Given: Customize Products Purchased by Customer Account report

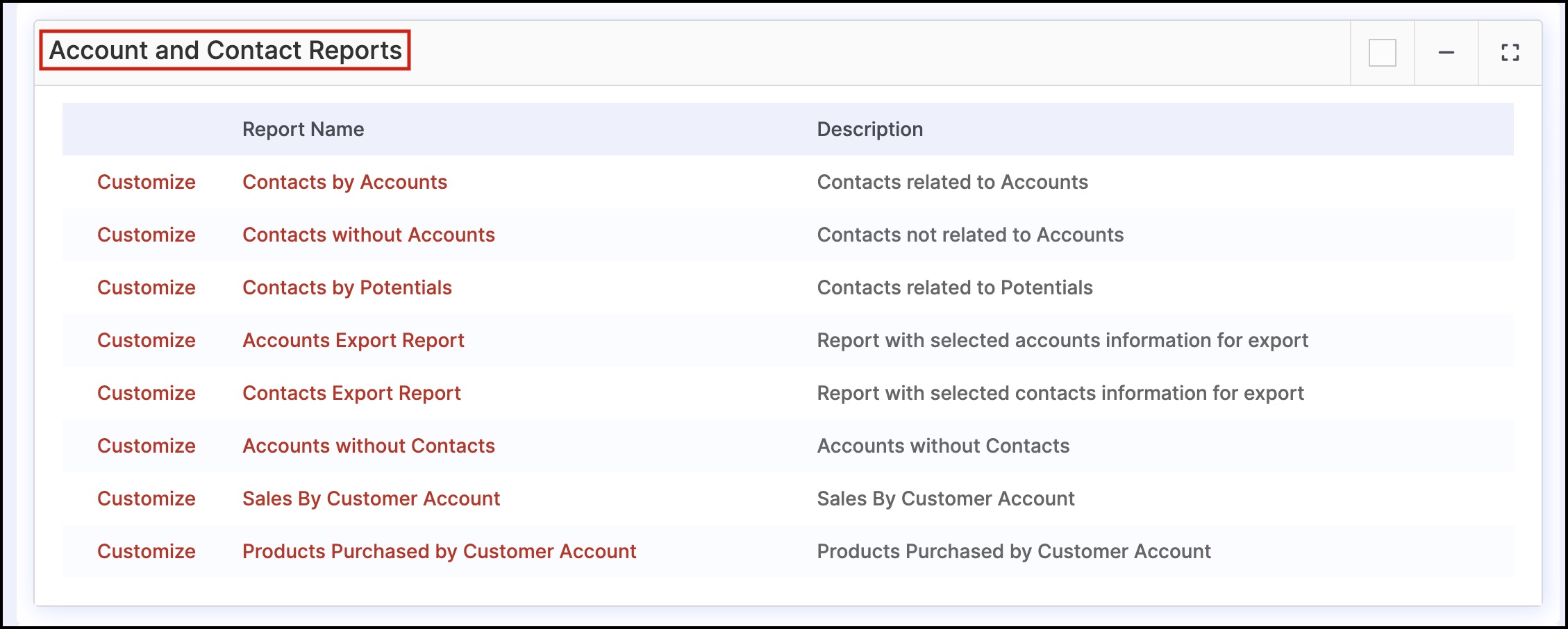Looking at the screenshot, I should (146, 551).
